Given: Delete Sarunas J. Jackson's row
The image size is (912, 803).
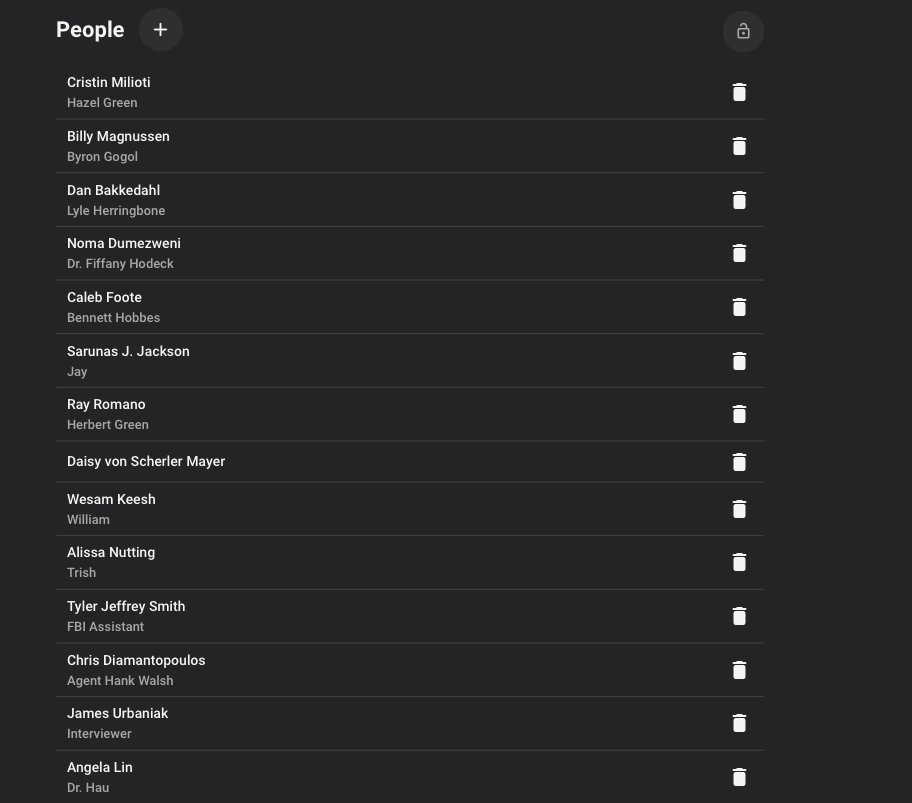Looking at the screenshot, I should point(739,361).
